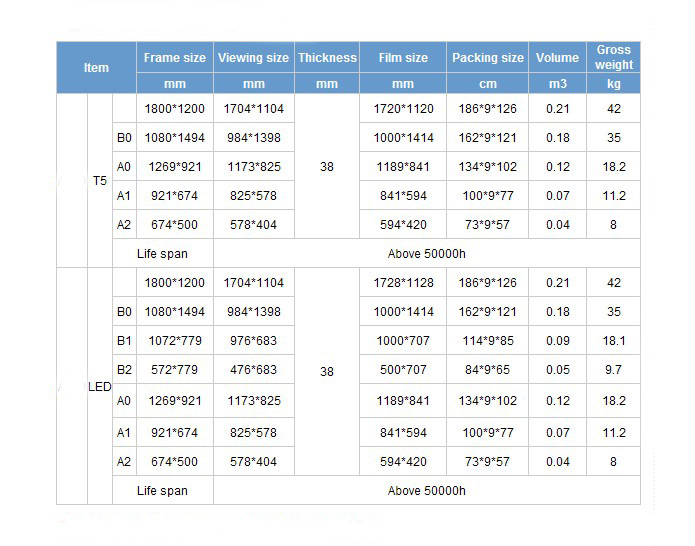The height and width of the screenshot is (546, 695).
Task: Select film size "1000*707"
Action: 403,341
